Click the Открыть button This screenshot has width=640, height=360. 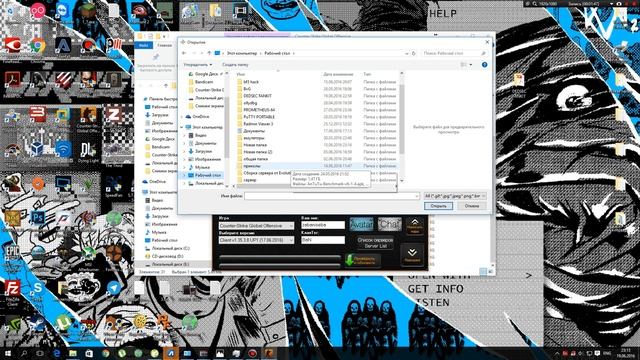click(x=438, y=206)
